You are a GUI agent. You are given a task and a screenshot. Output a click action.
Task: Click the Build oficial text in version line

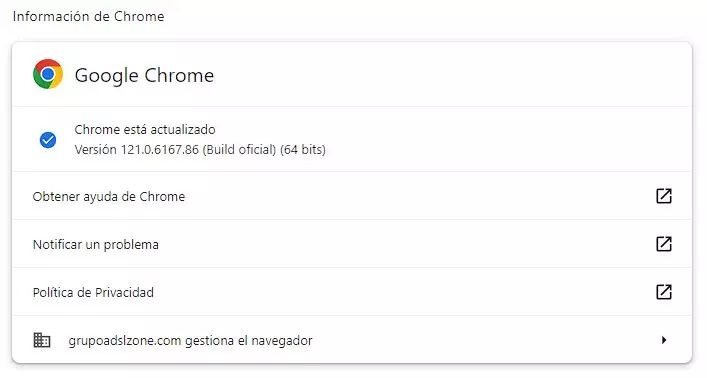tap(239, 150)
